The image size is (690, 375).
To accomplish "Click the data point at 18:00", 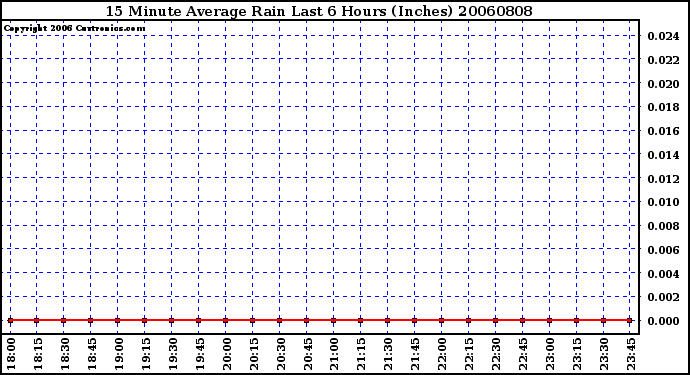I will pyautogui.click(x=10, y=320).
